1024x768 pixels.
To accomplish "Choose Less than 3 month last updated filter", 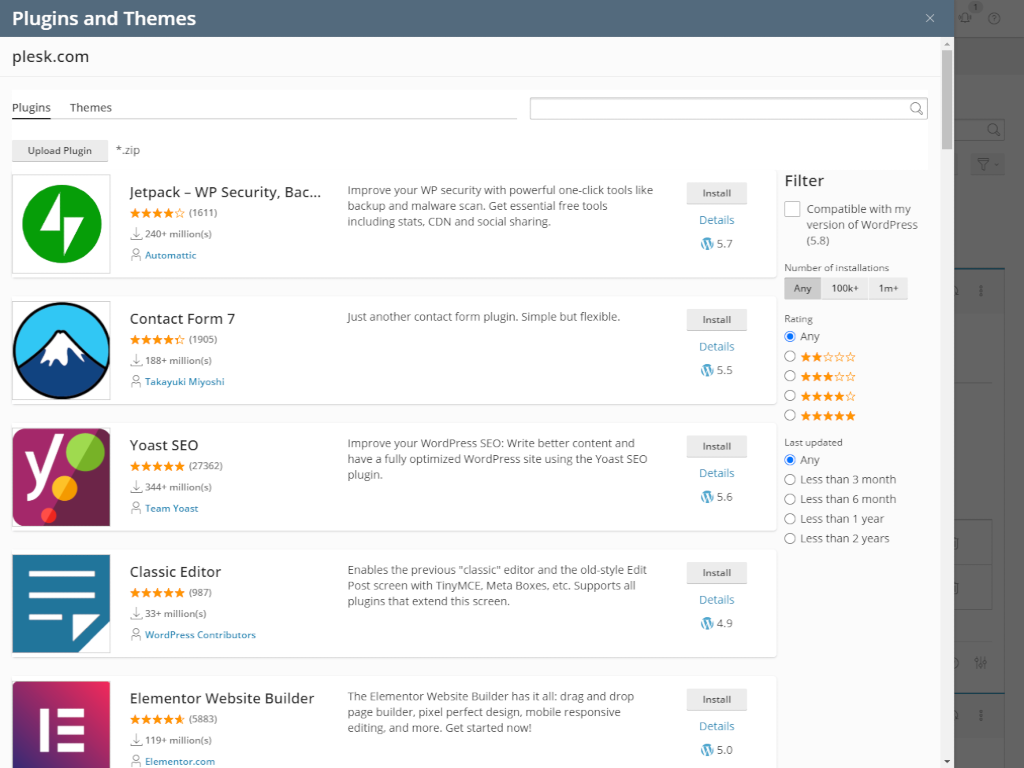I will tap(791, 479).
